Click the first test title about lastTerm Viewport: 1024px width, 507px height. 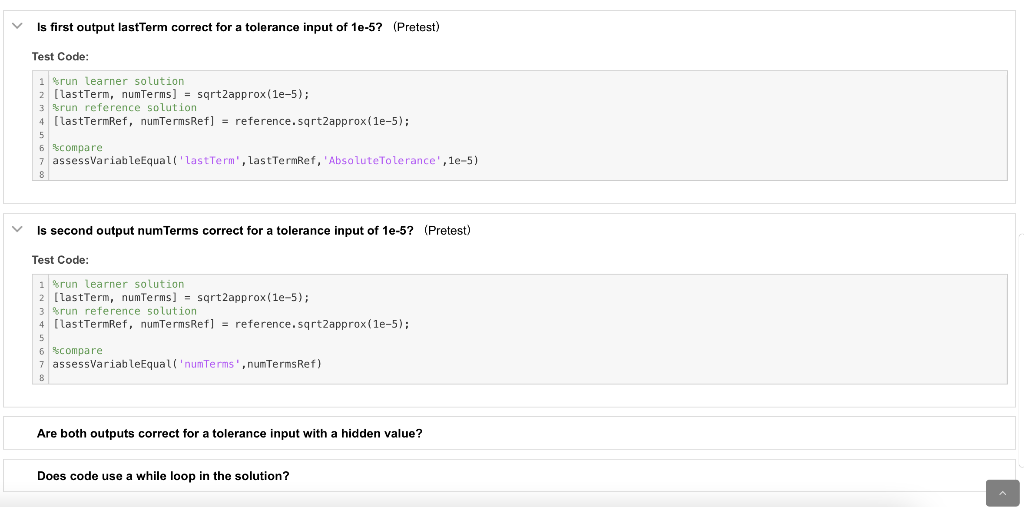tap(210, 27)
